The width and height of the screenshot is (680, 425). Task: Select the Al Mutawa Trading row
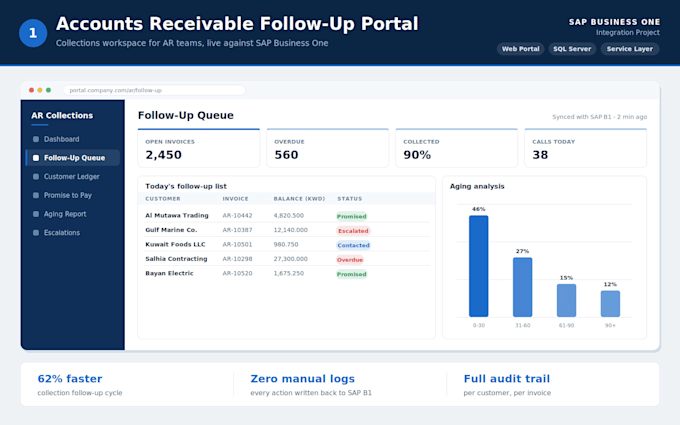pyautogui.click(x=287, y=216)
